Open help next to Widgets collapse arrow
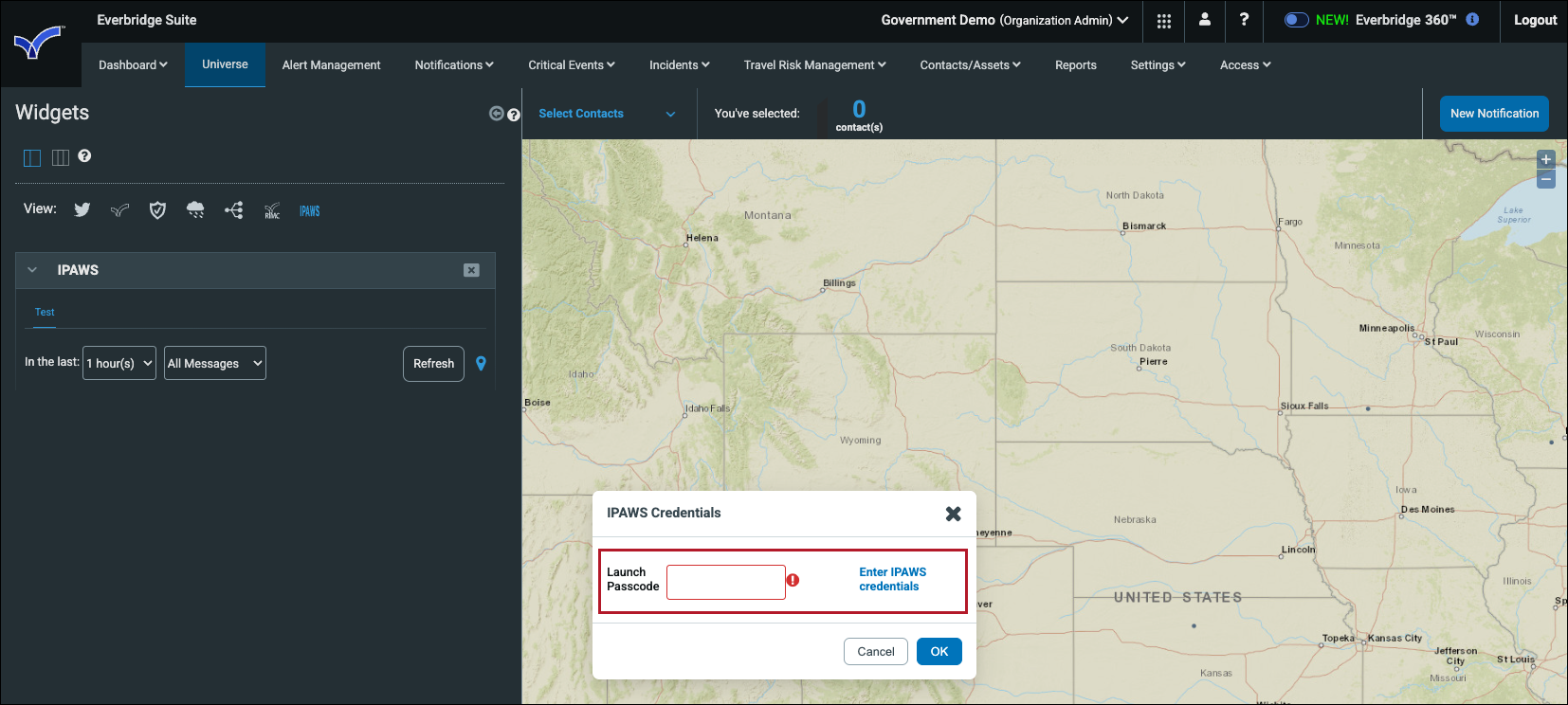The image size is (1568, 705). click(x=514, y=115)
